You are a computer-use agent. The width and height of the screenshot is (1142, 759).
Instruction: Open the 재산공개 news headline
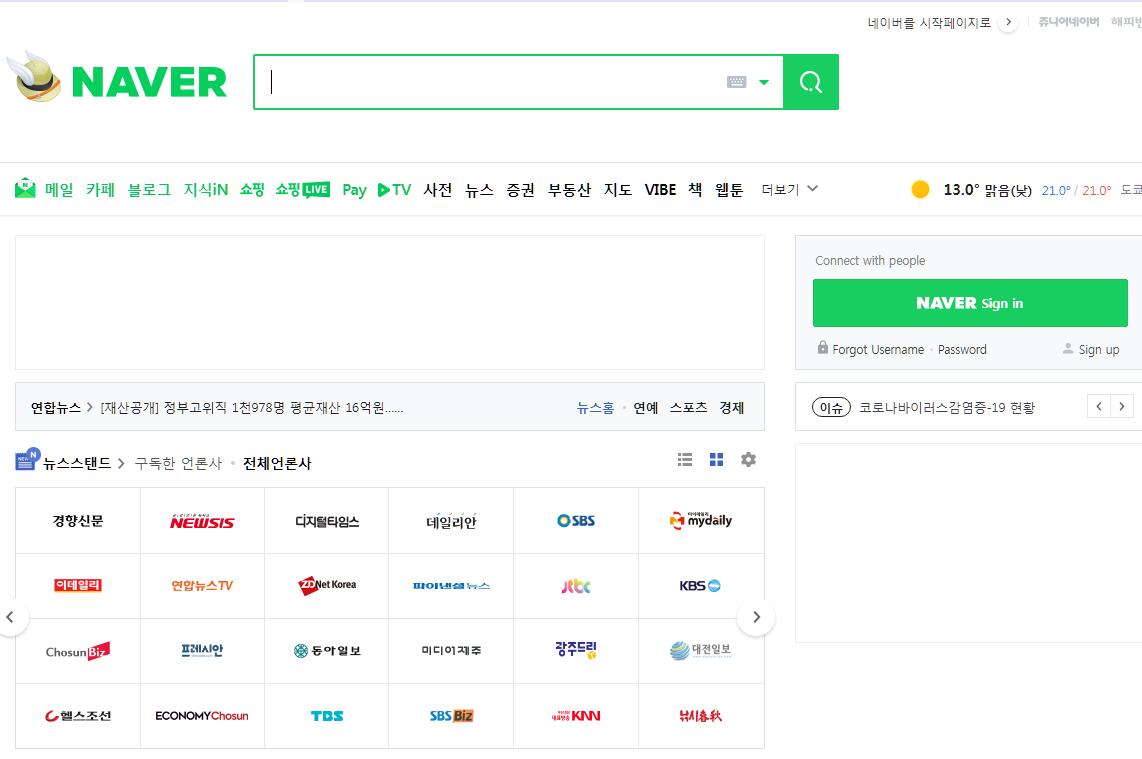251,408
